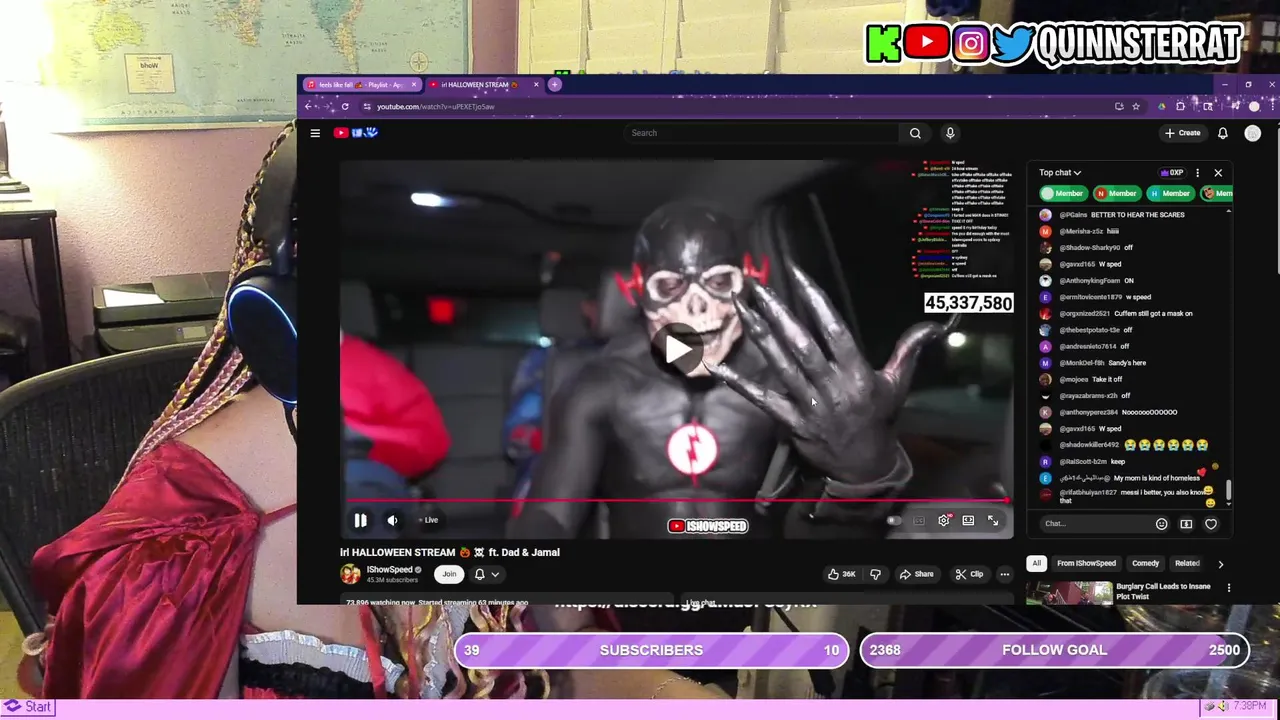Screen dimensions: 1280x720
Task: Open player settings gear
Action: point(943,520)
